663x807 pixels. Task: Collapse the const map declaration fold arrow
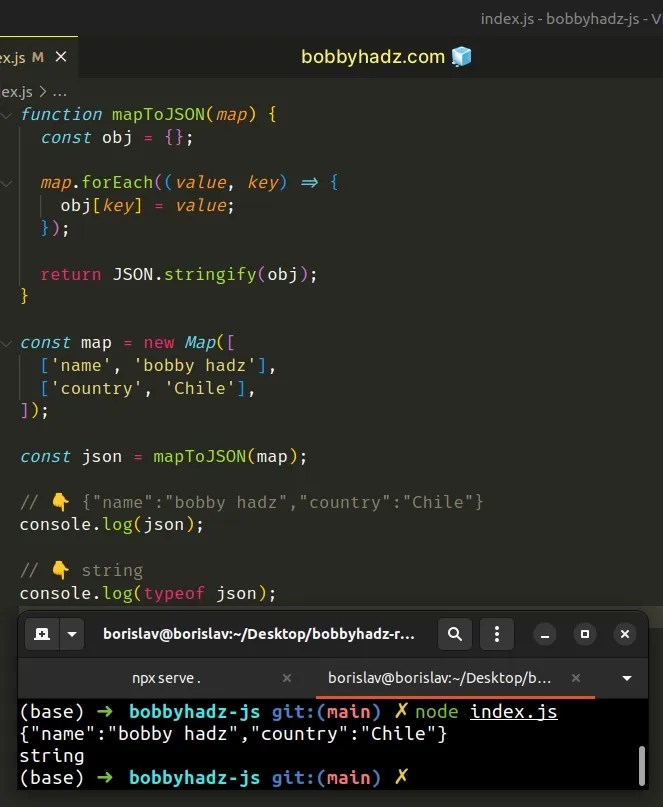coord(6,343)
